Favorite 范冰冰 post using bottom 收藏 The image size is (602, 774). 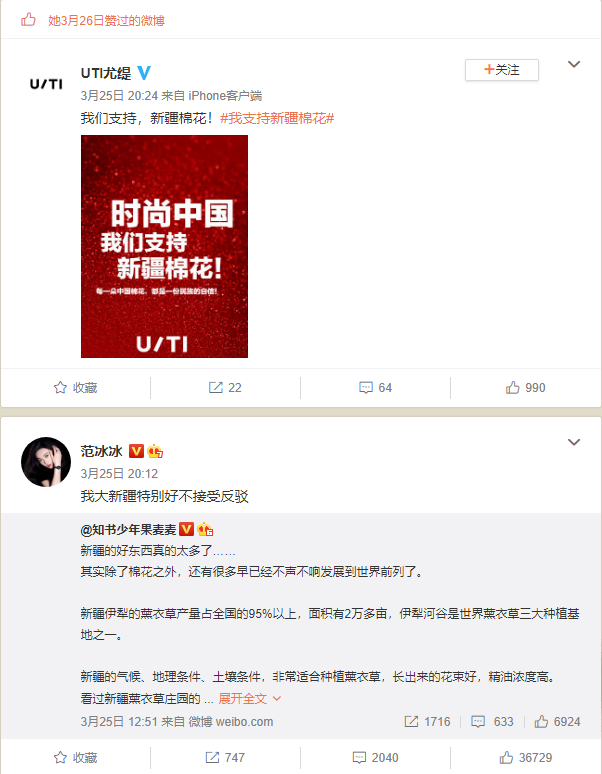pos(75,757)
